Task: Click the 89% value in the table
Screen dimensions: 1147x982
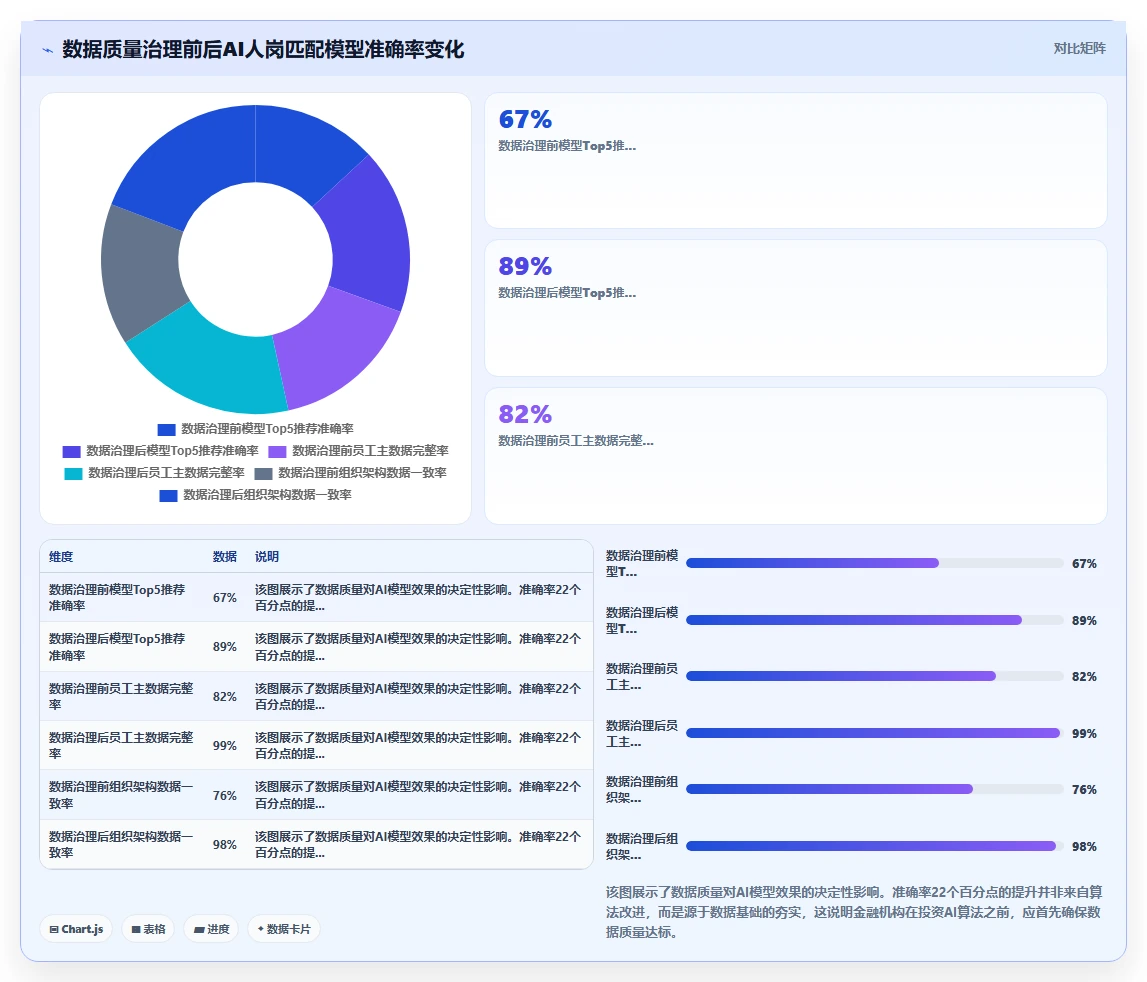Action: click(x=225, y=647)
